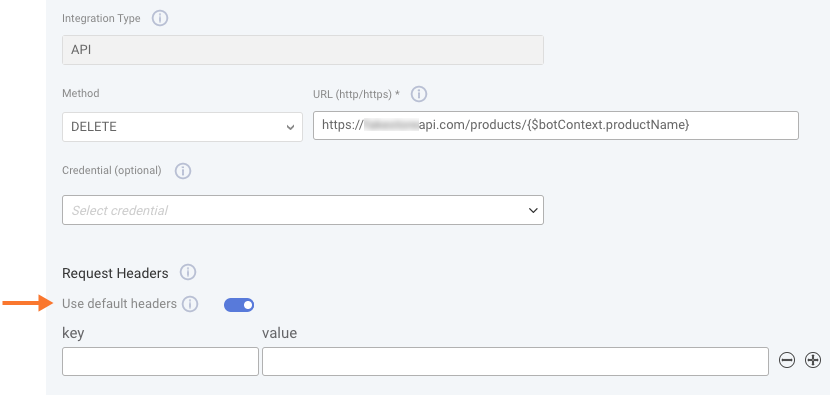Click the Request Headers section heading
This screenshot has height=395, width=830.
click(115, 273)
